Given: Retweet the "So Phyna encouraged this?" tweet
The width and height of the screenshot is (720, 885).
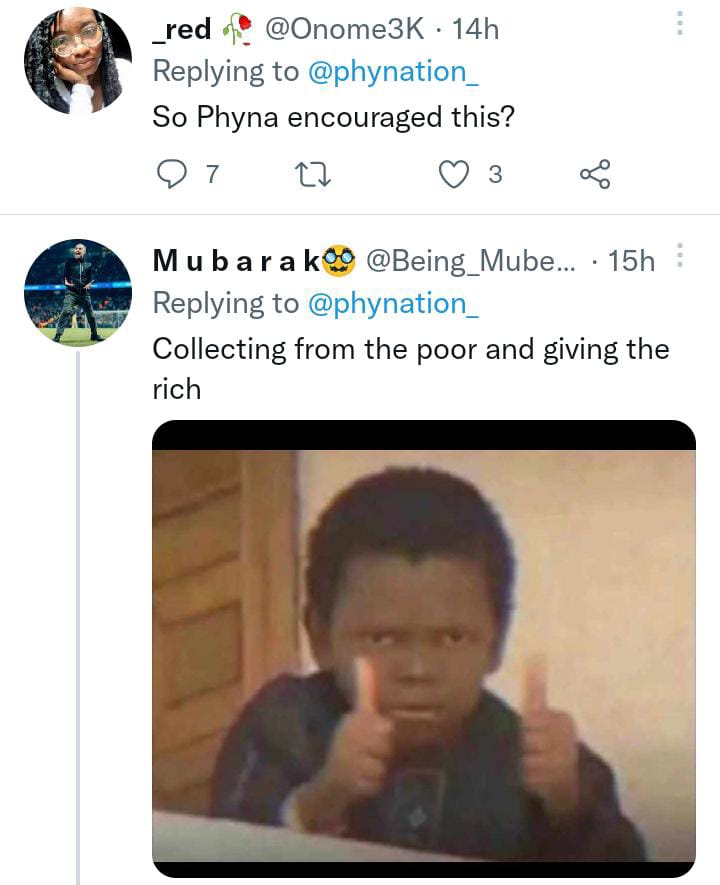Looking at the screenshot, I should [314, 175].
